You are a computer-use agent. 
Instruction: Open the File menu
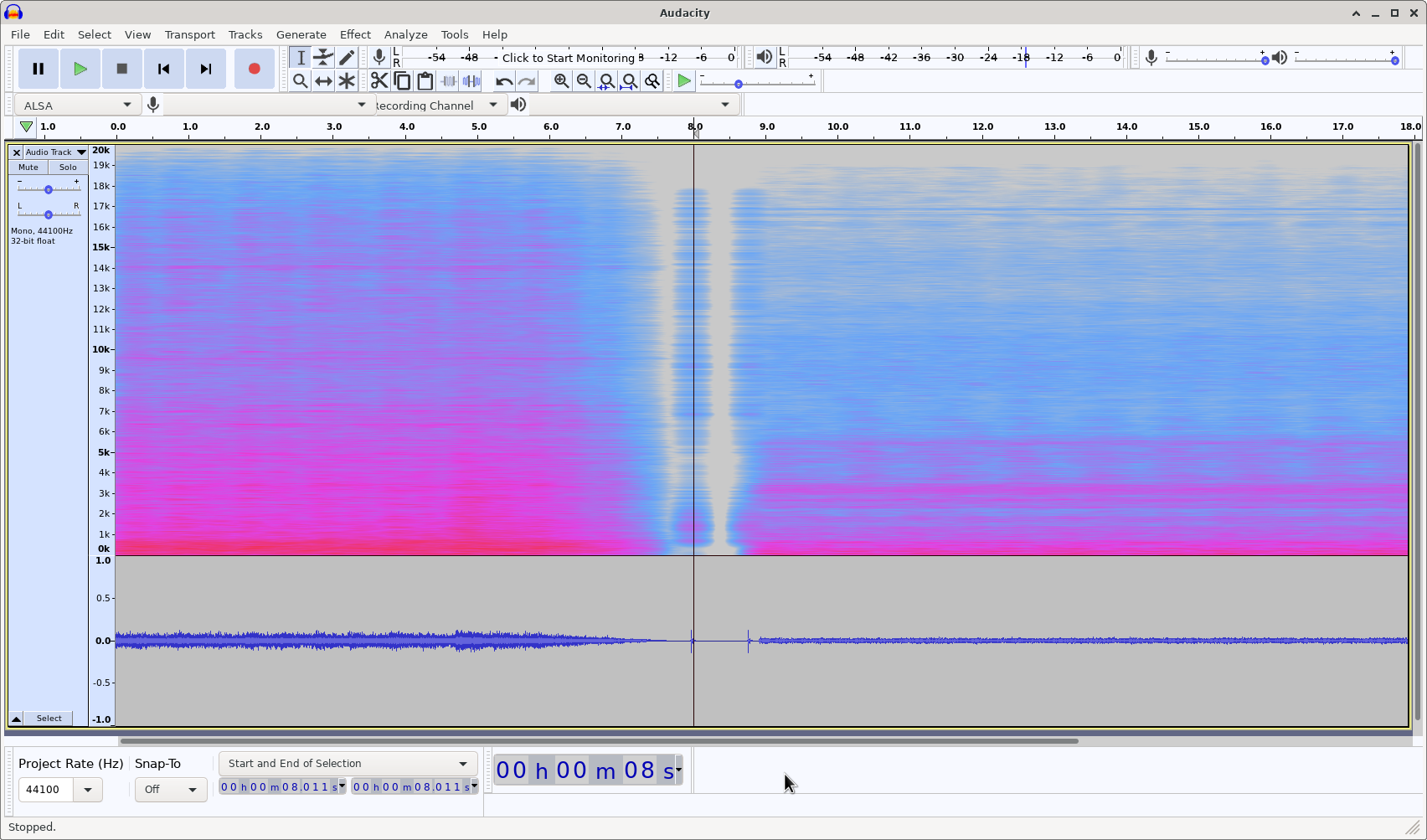tap(20, 34)
